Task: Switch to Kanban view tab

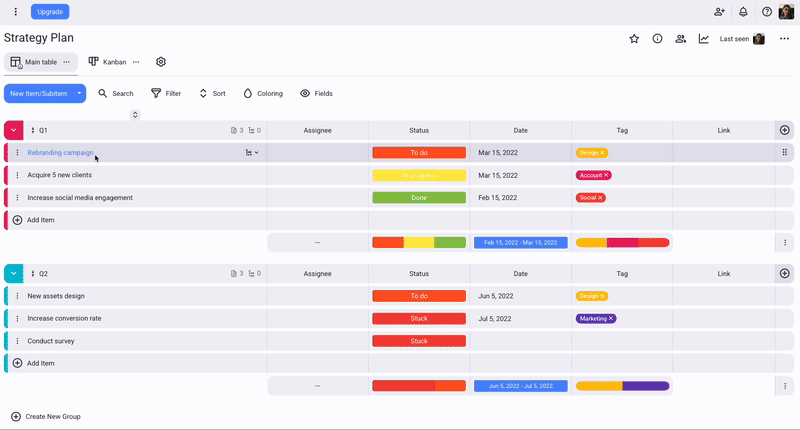Action: coord(107,62)
